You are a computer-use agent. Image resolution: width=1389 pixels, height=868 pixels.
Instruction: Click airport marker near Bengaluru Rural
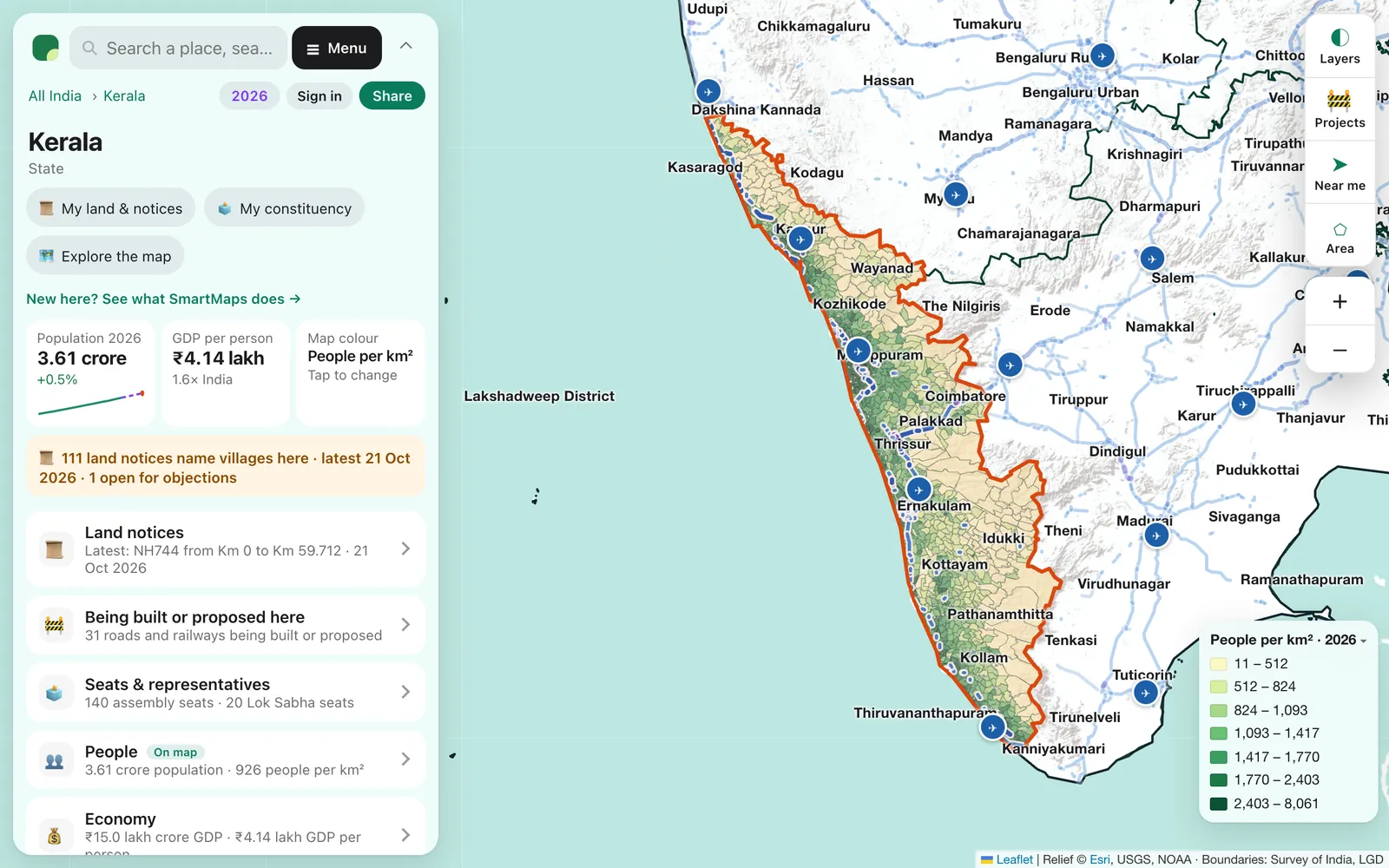[x=1102, y=56]
